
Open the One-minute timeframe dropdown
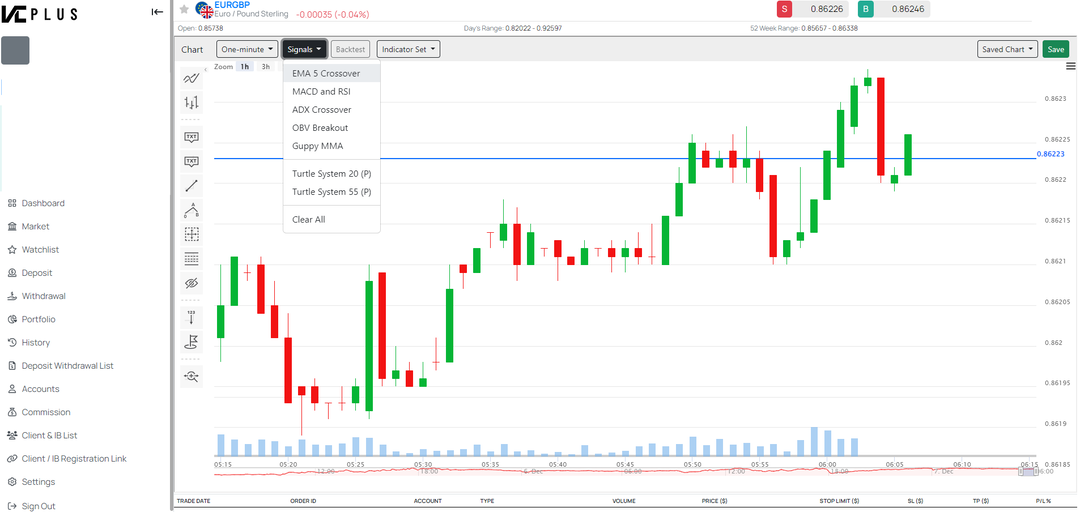(246, 49)
